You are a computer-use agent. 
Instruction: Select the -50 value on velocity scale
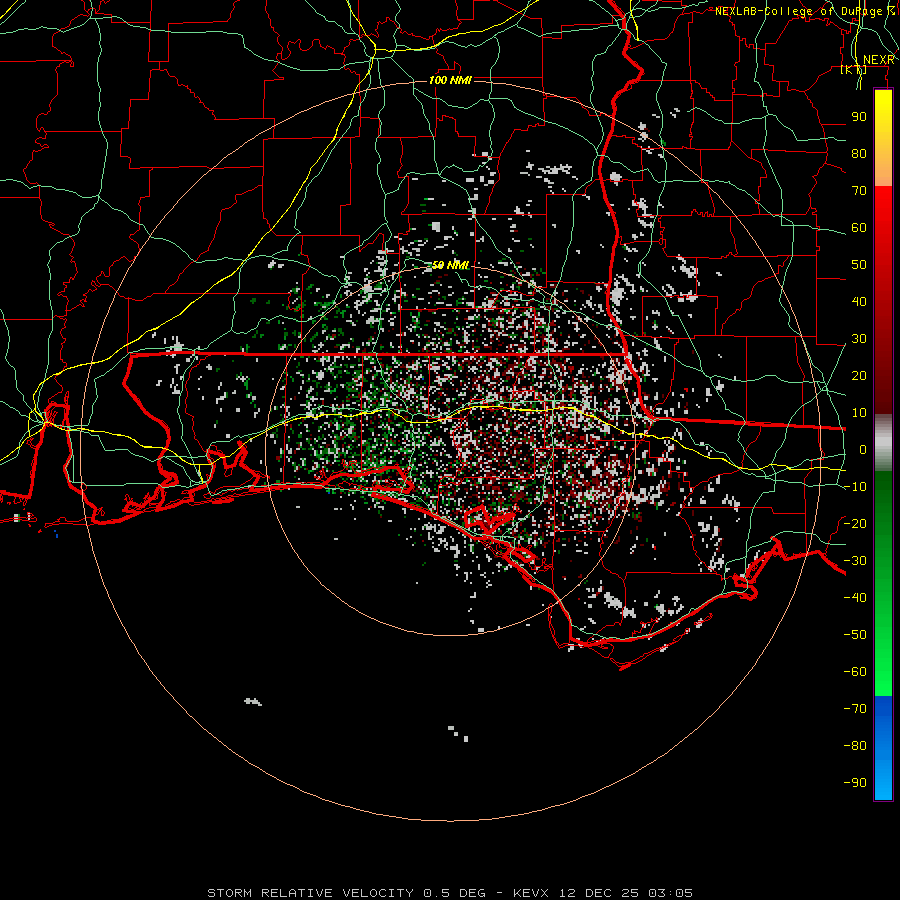click(855, 635)
